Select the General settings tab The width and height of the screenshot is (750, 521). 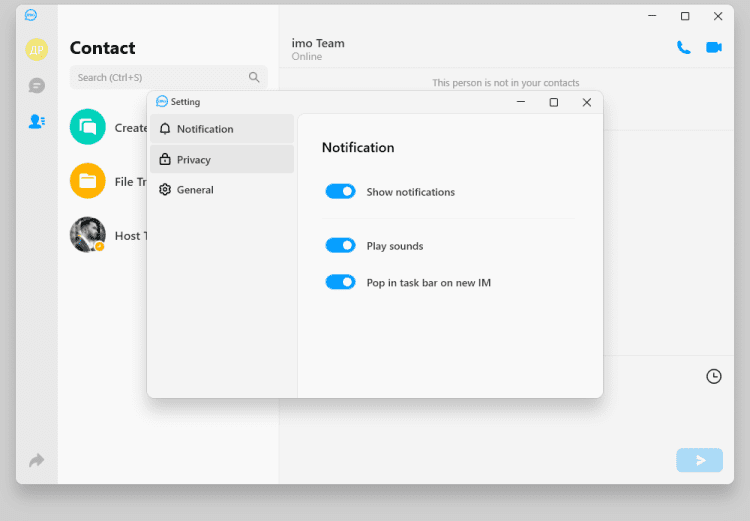(x=222, y=189)
